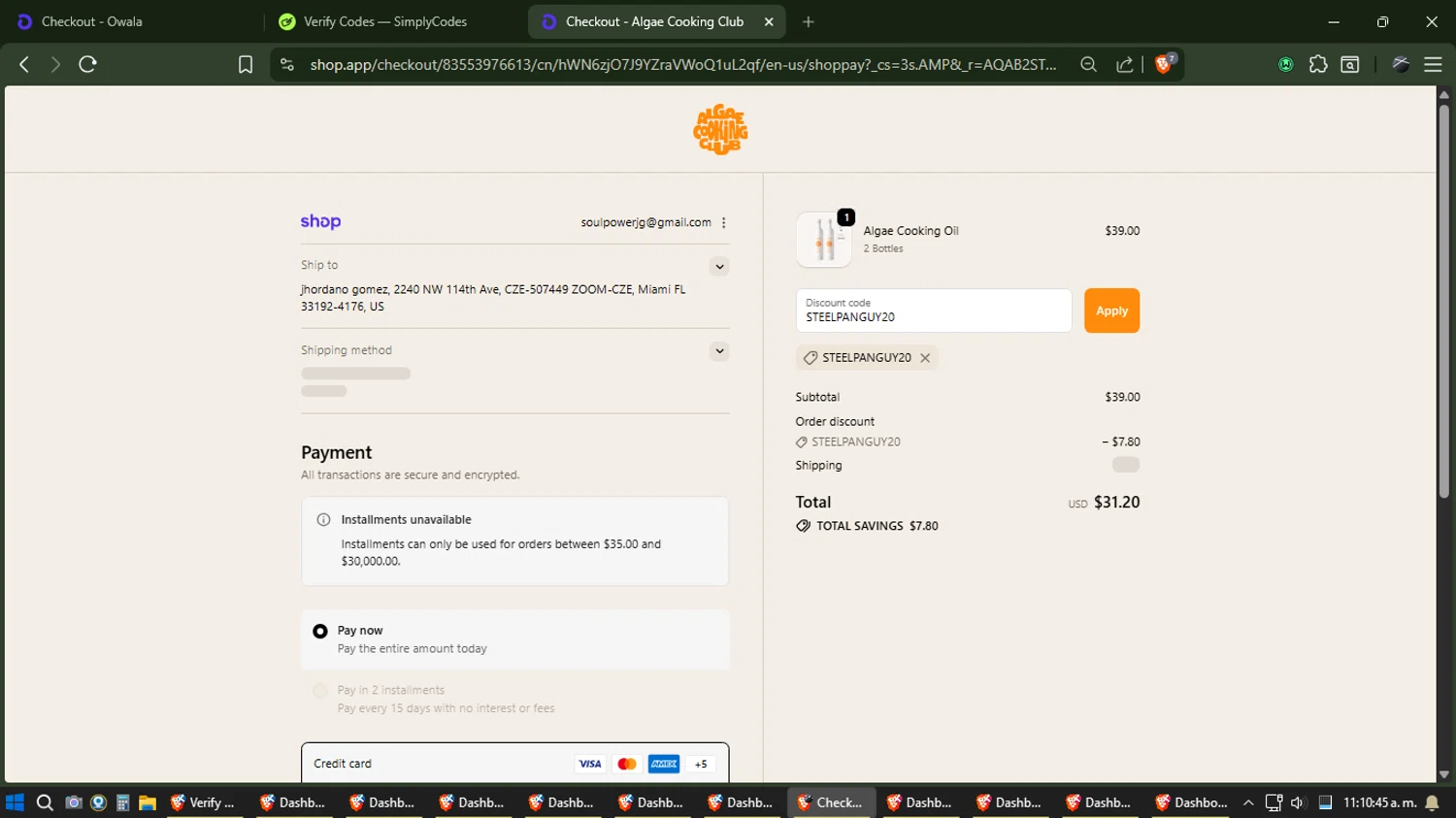Screen dimensions: 1456x818
Task: Select the Credit card payment option
Action: (x=514, y=764)
